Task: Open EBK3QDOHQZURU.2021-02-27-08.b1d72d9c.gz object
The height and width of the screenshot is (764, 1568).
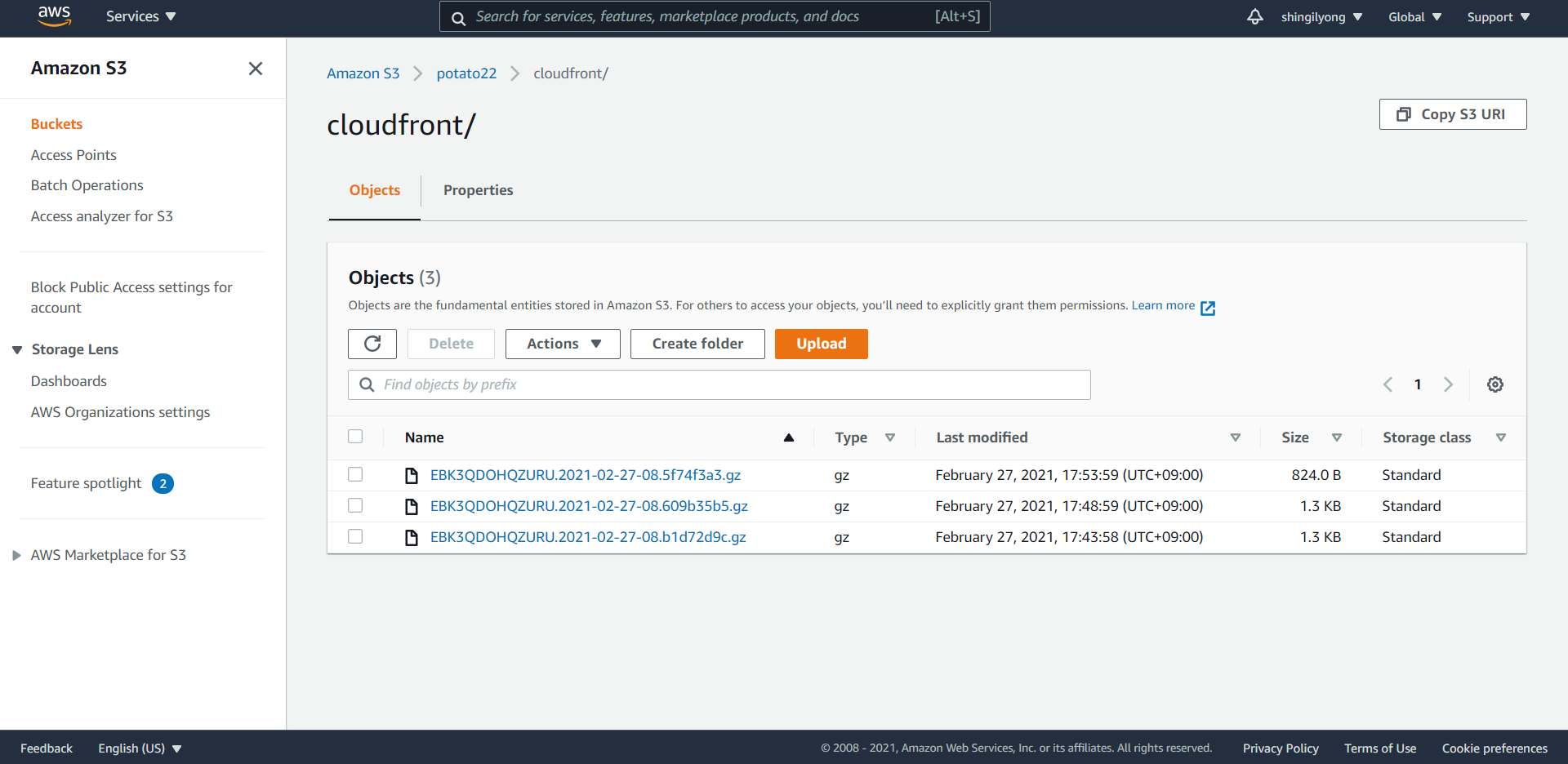Action: tap(588, 537)
